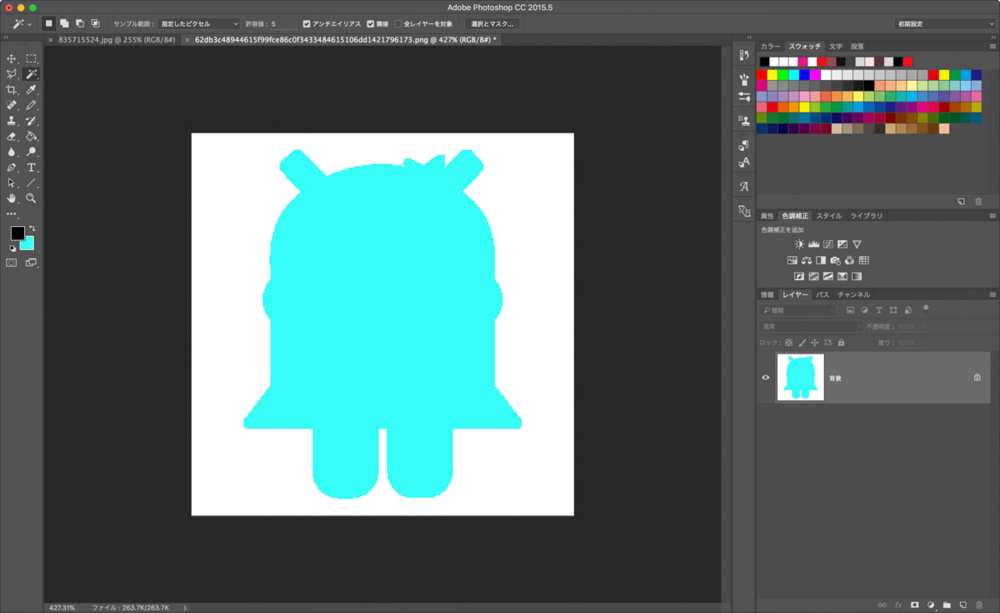Open the Magic Wand tool preset picker
Screen dimensions: 1000x613
[x=22, y=24]
